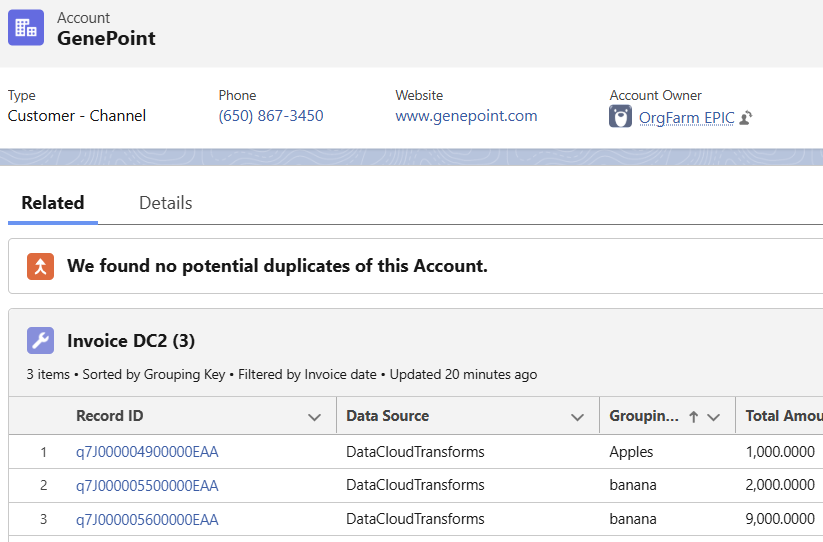Open the Record ID column menu chevron
Viewport: 823px width, 542px height.
coord(314,417)
